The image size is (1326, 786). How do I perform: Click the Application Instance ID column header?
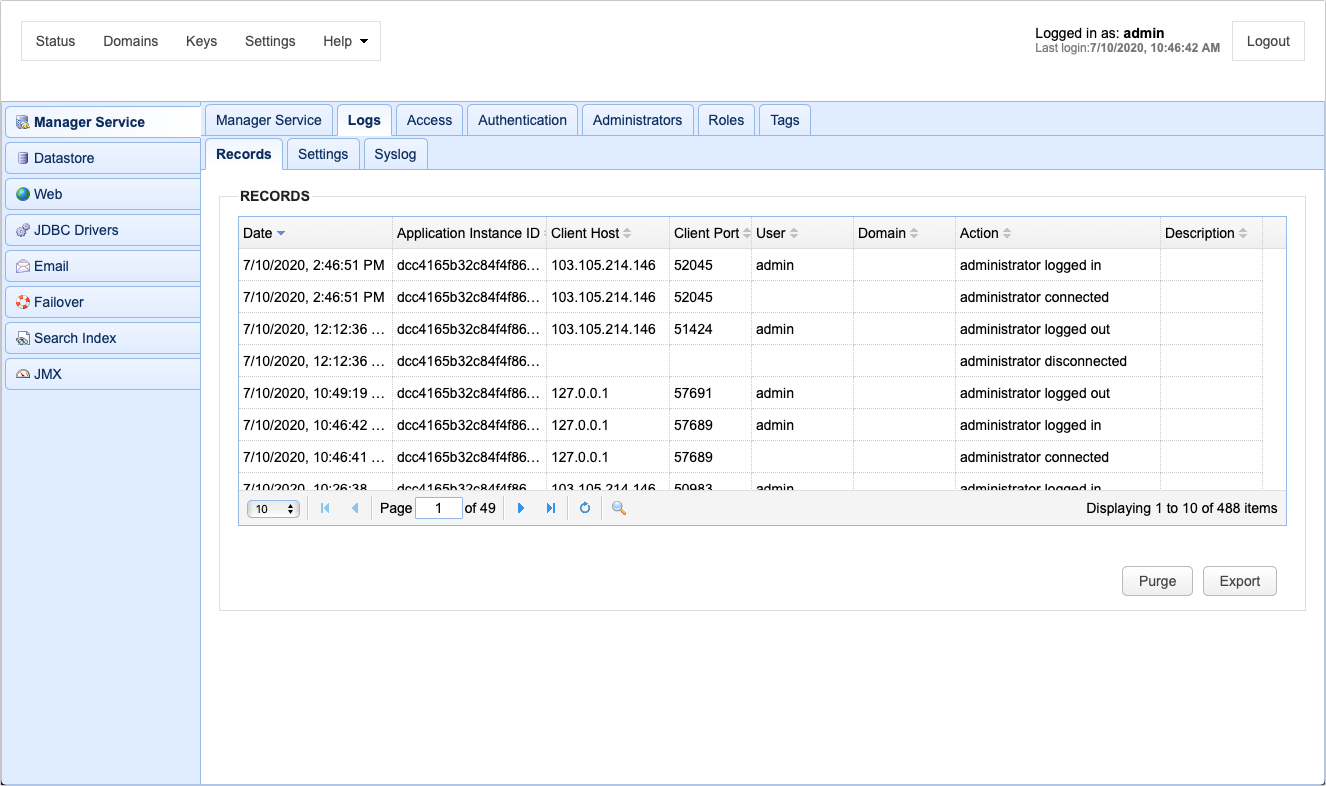(x=469, y=233)
